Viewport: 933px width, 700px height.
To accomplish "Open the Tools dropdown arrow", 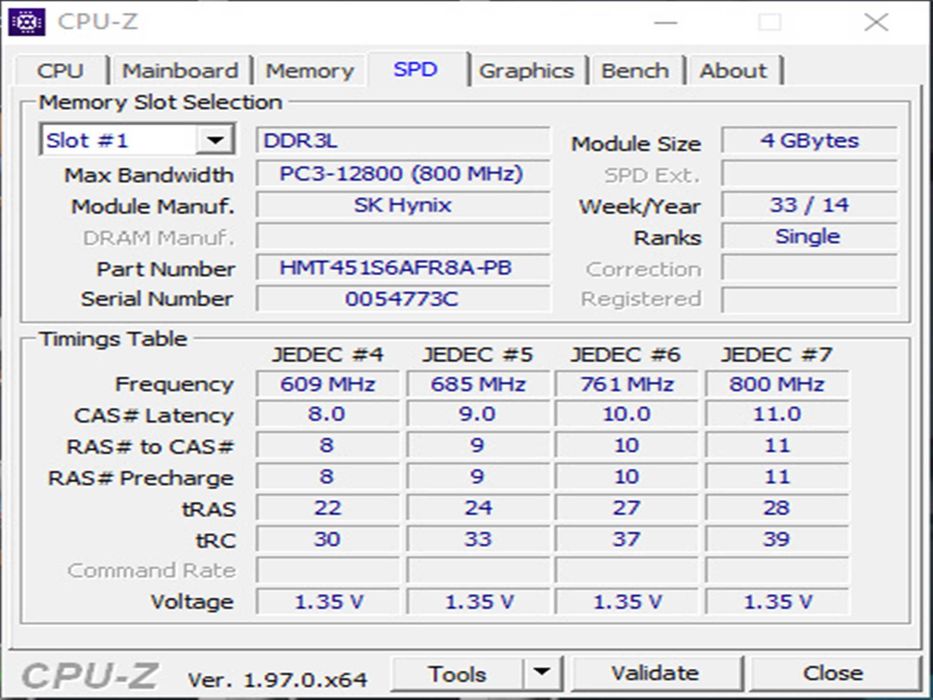I will (x=541, y=673).
